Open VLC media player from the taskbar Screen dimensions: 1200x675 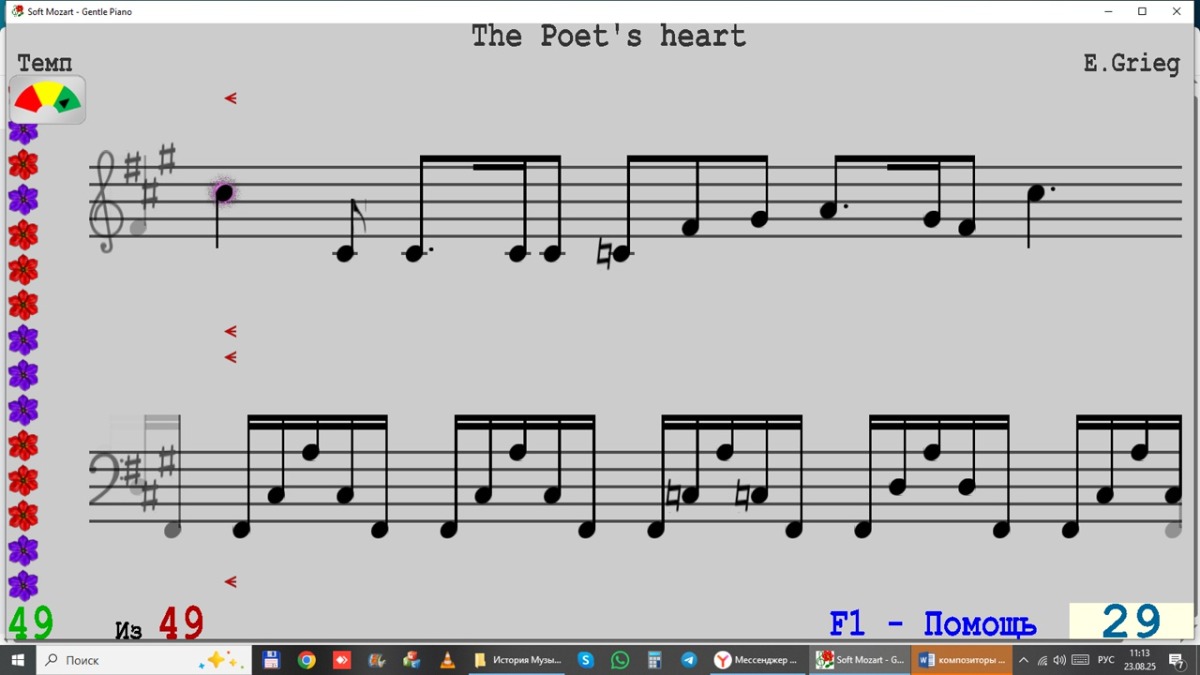[447, 660]
